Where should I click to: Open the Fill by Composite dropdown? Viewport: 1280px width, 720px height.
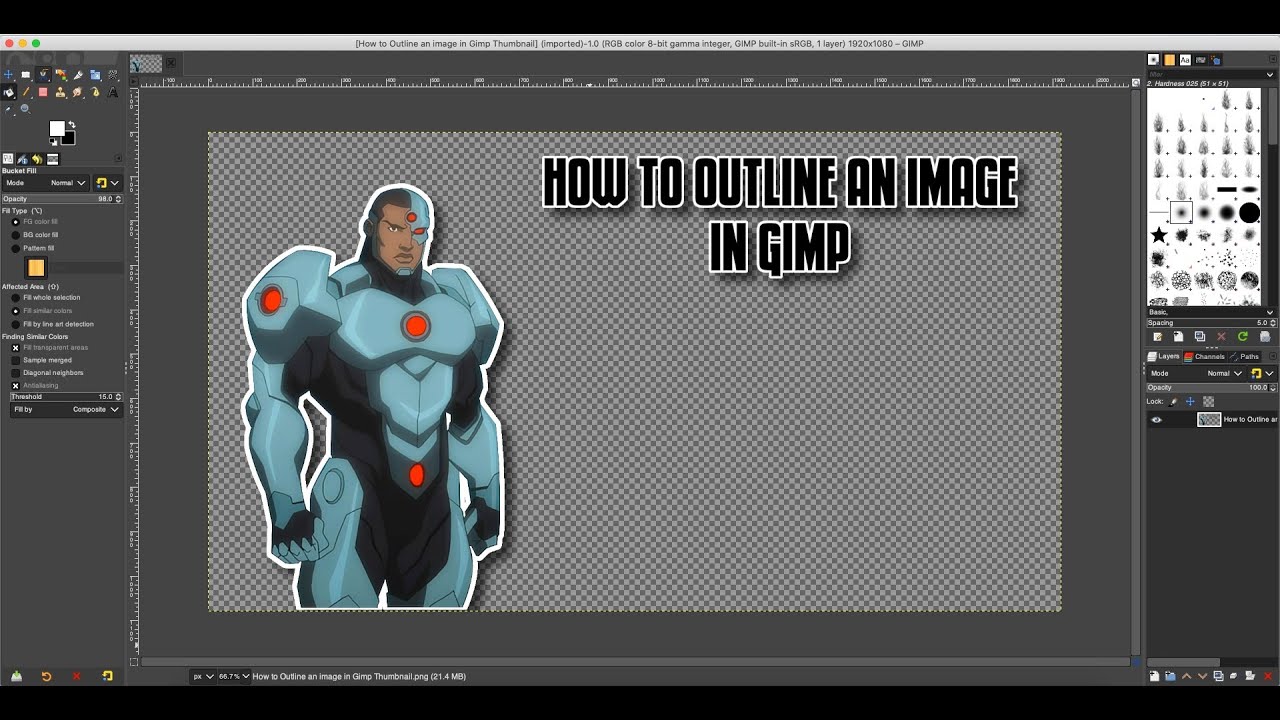66,409
